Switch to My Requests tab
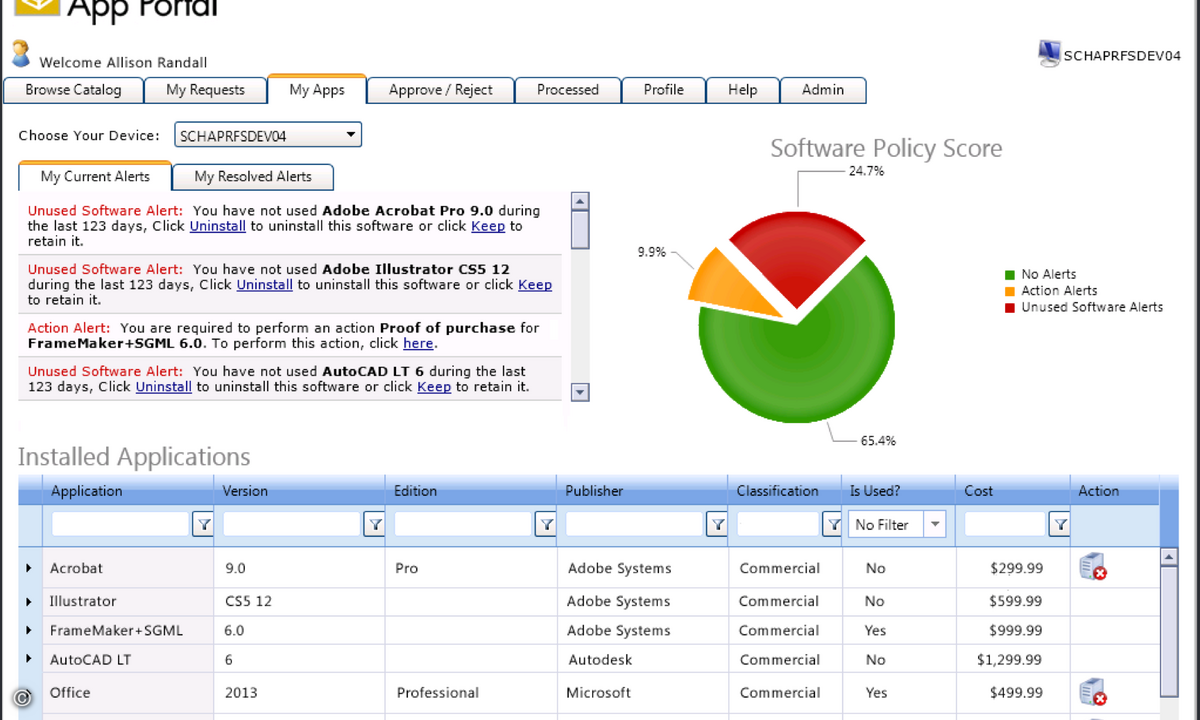The image size is (1200, 720). [205, 90]
